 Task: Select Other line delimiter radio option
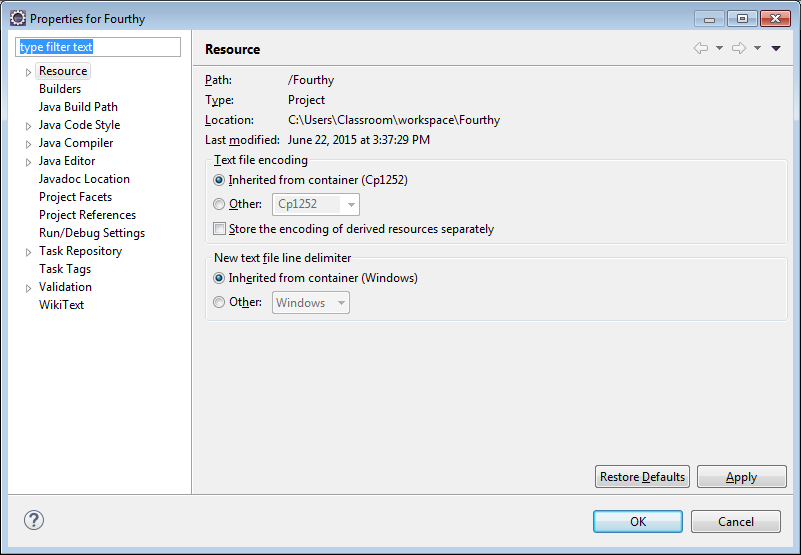(x=220, y=302)
